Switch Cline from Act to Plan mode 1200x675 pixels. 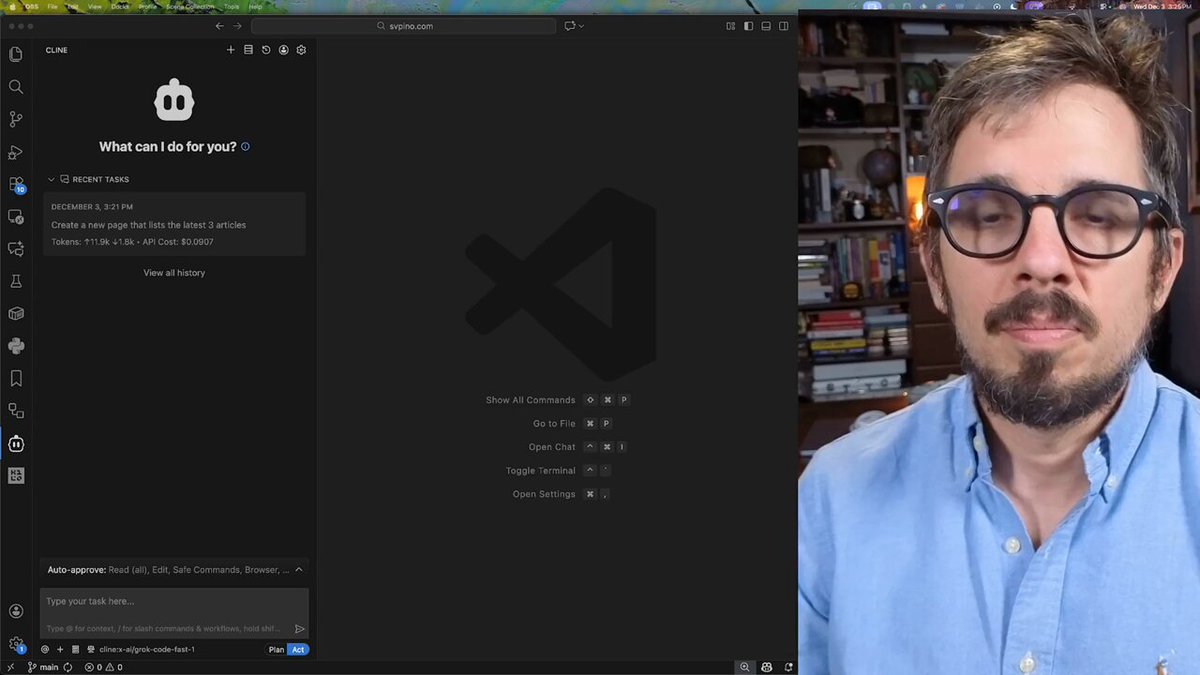pos(275,649)
